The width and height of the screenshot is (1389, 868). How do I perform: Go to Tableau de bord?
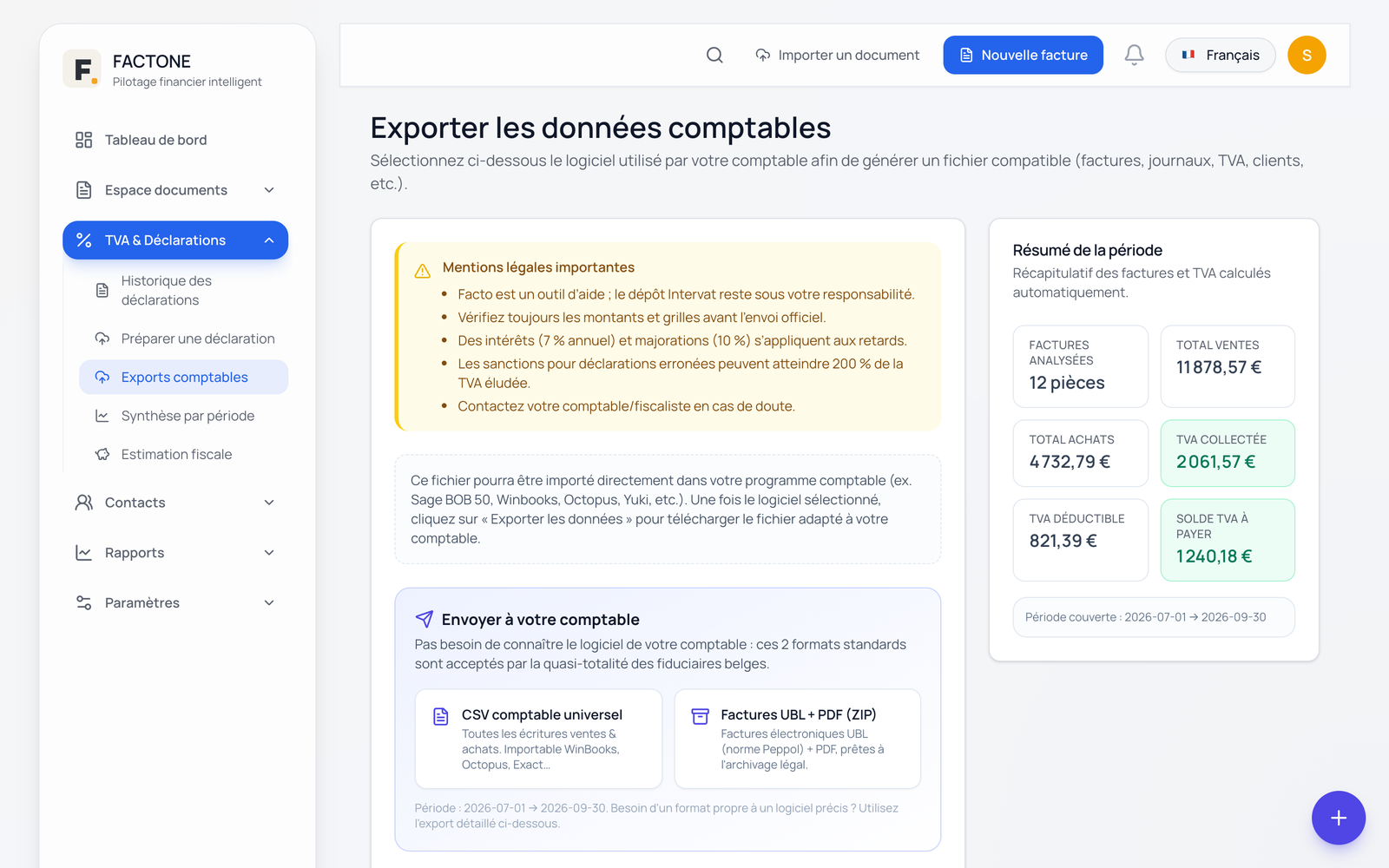pyautogui.click(x=175, y=140)
